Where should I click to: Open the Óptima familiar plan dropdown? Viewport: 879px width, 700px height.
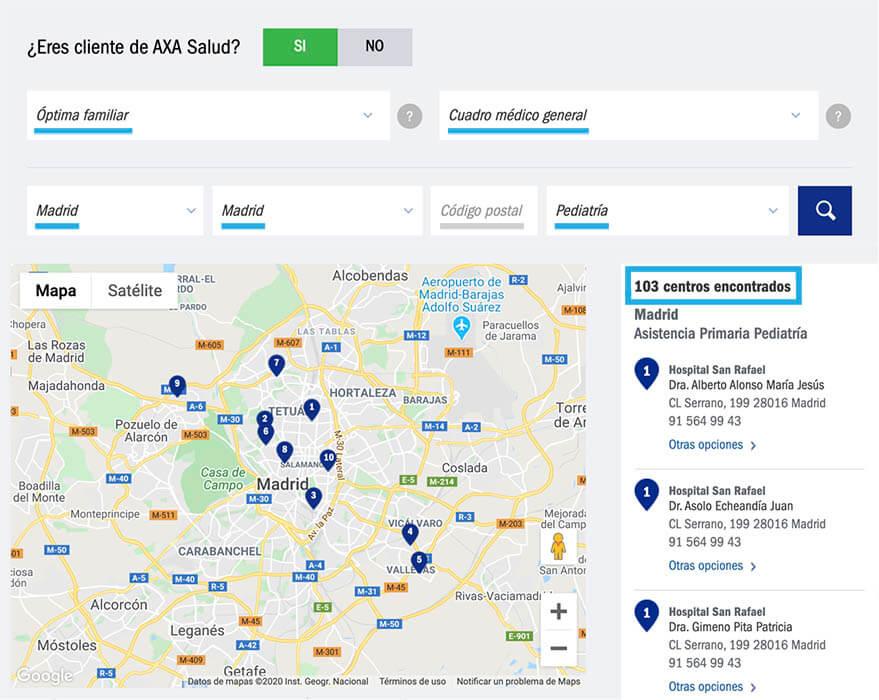click(208, 115)
